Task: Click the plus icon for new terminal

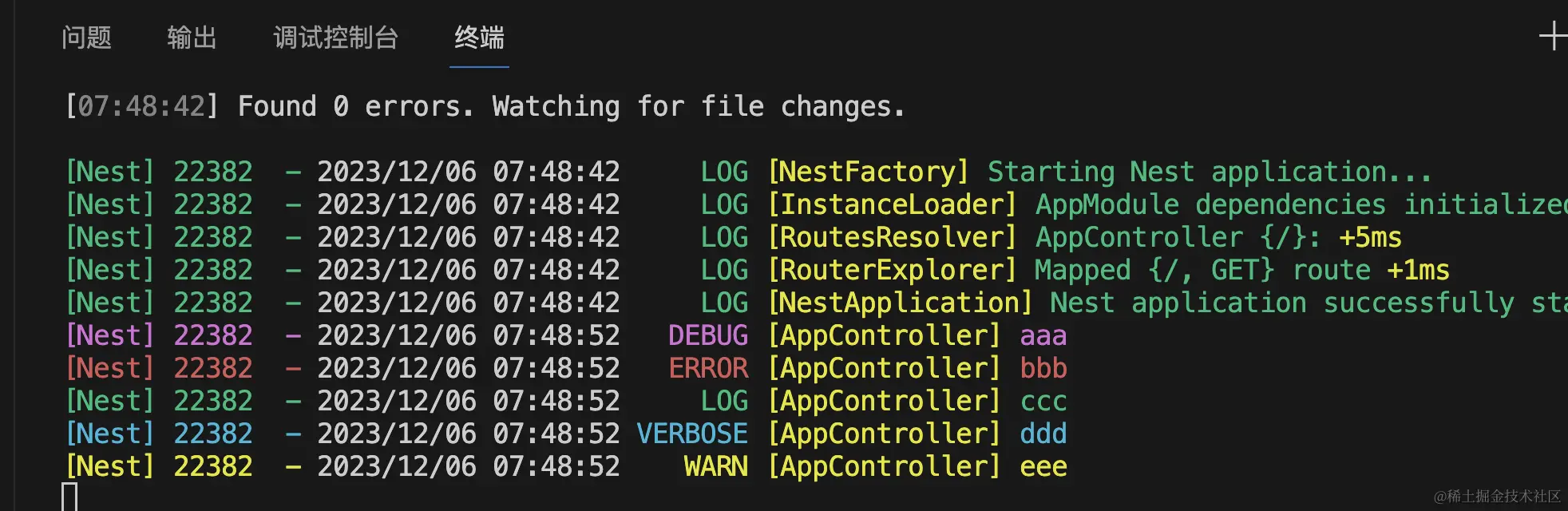Action: tap(1553, 37)
